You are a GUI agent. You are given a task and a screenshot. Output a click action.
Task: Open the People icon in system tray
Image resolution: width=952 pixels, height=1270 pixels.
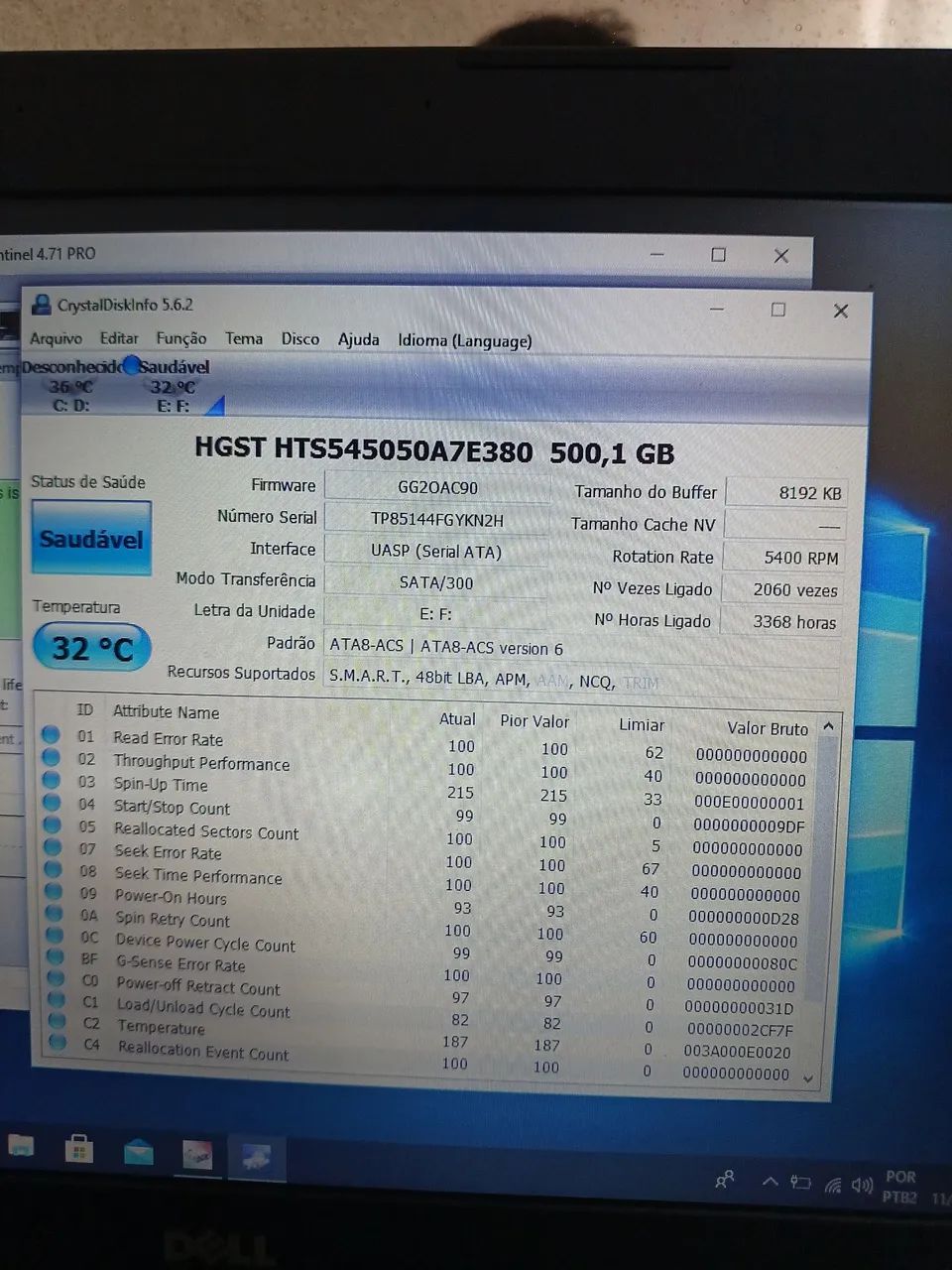coord(725,1179)
